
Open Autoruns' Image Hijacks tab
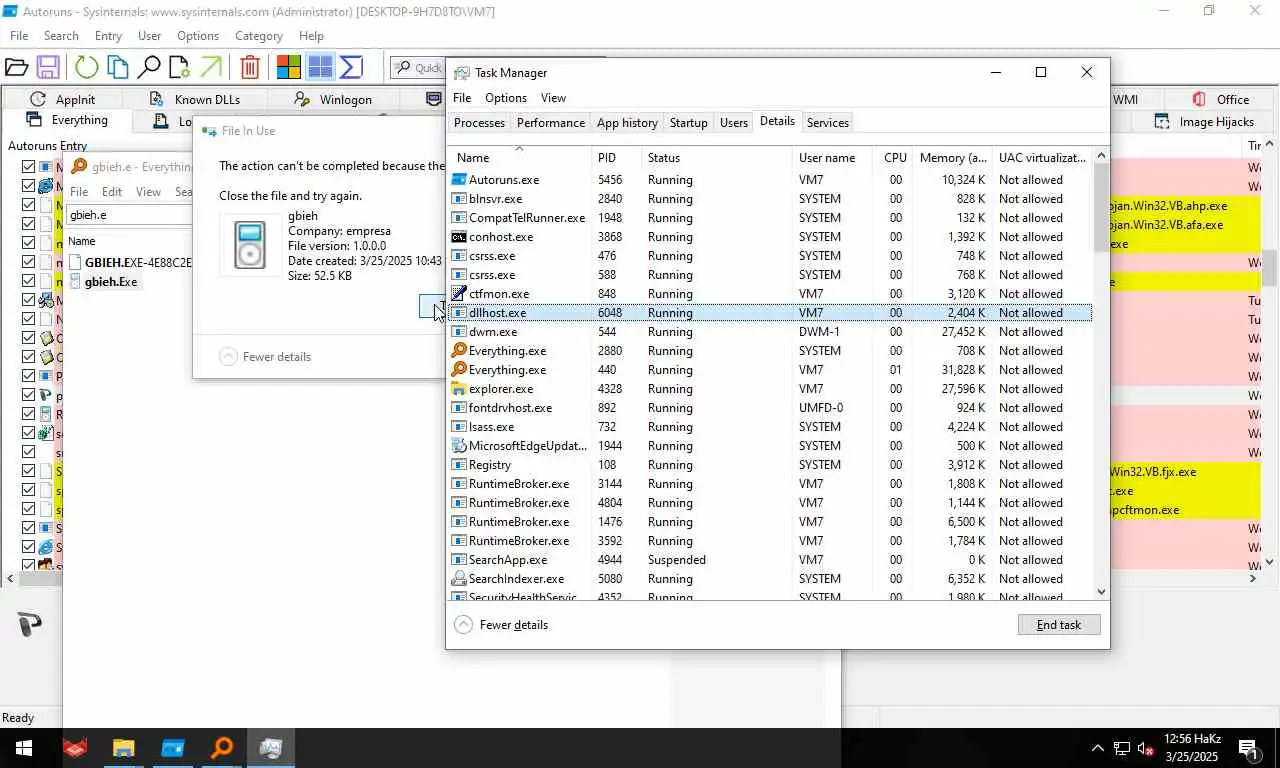point(1204,122)
